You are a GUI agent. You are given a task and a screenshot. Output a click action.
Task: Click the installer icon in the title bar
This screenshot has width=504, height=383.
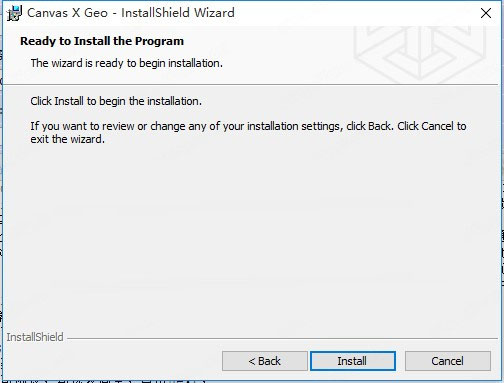click(14, 13)
